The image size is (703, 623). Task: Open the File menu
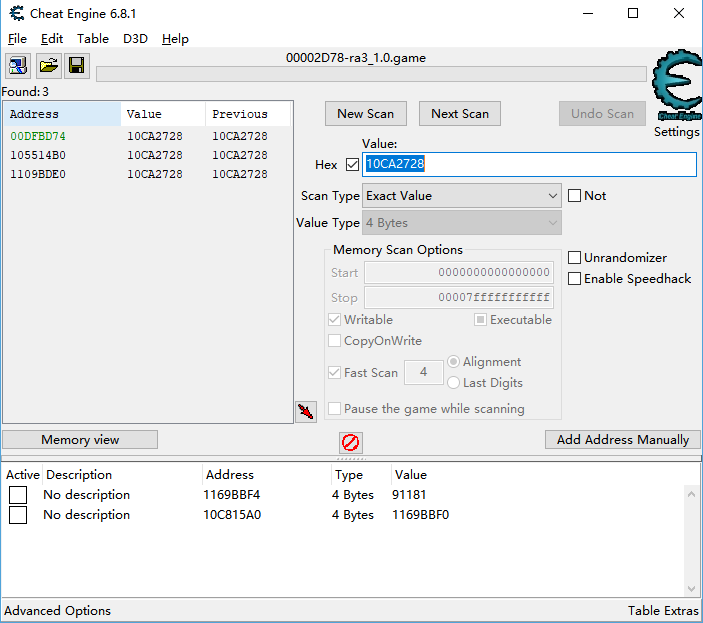tap(17, 39)
